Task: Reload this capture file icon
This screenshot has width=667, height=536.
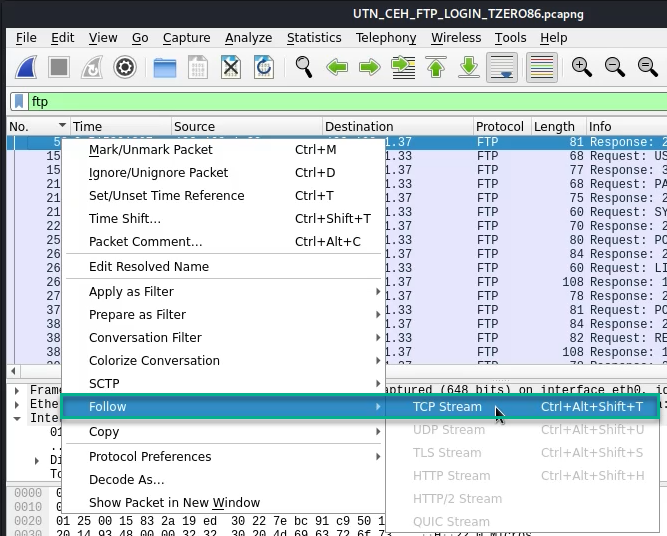Action: coord(264,67)
